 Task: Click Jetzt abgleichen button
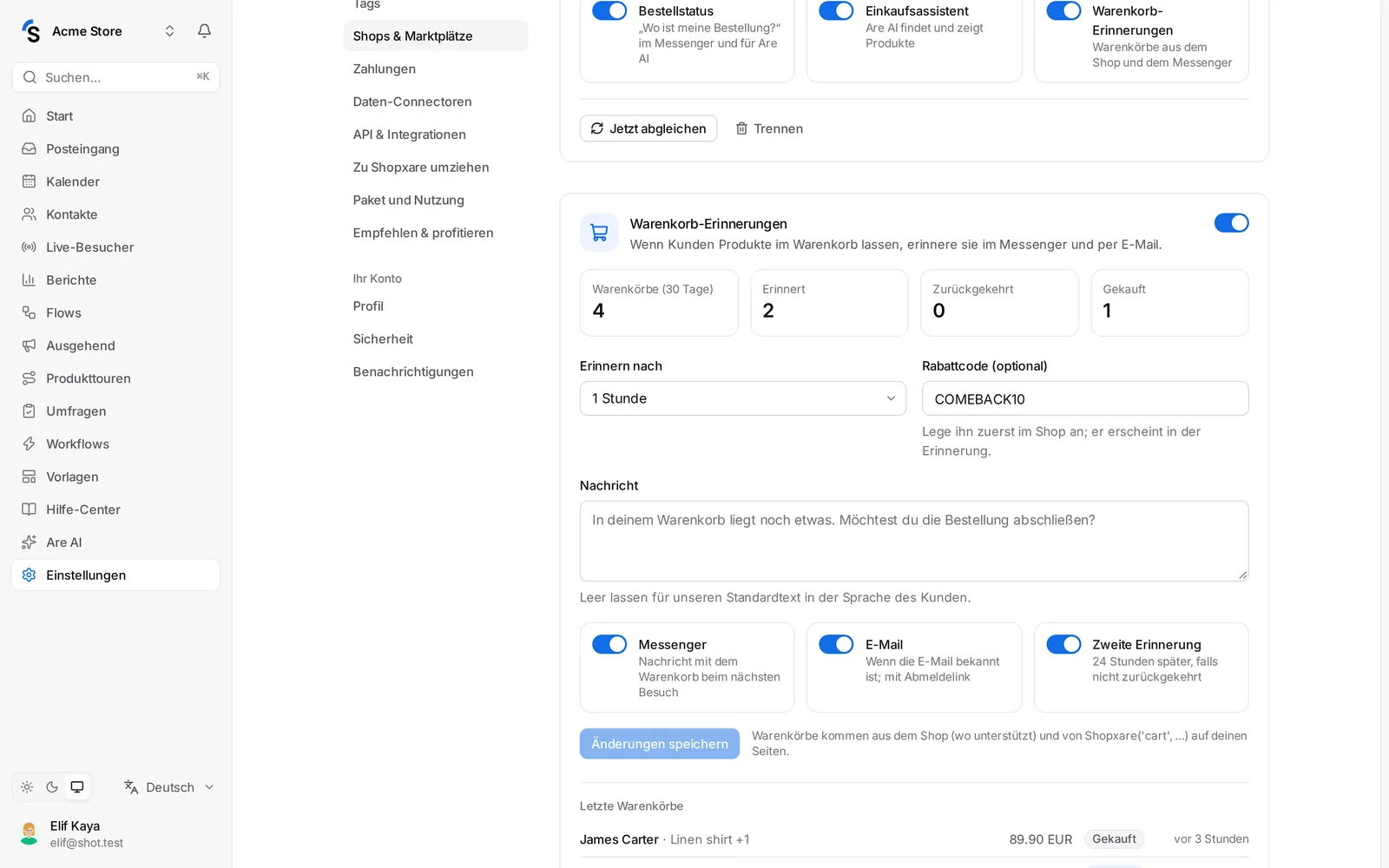coord(648,128)
